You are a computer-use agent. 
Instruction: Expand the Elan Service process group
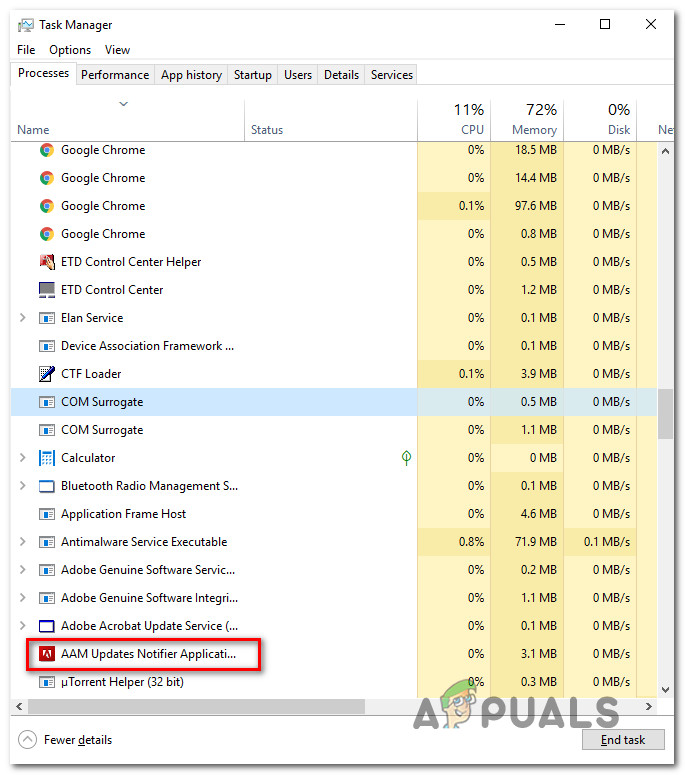point(22,318)
